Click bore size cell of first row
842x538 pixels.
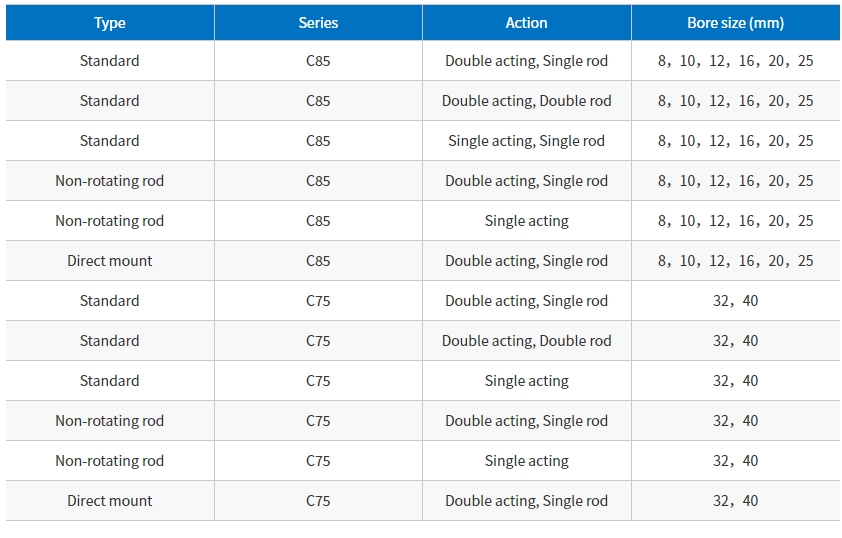(735, 61)
